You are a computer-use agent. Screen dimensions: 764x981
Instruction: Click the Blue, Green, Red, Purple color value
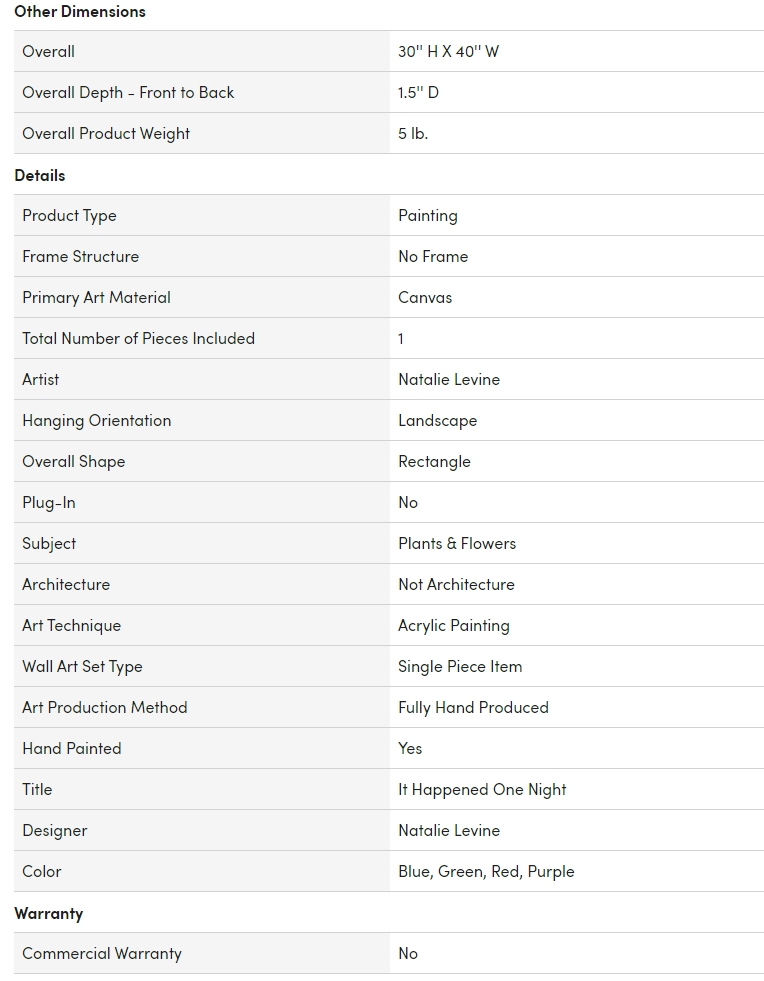tap(486, 872)
